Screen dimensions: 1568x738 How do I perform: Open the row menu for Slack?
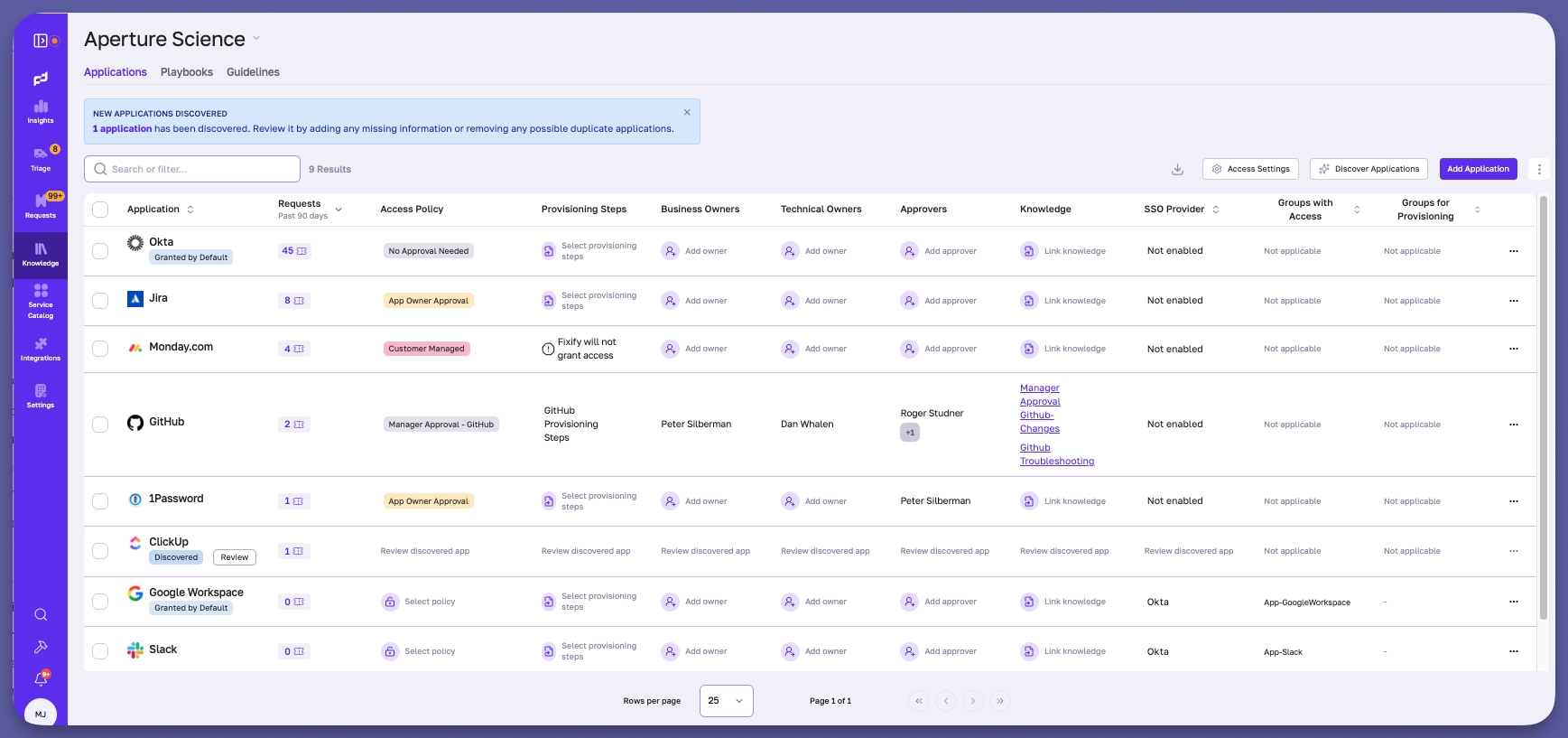[1514, 651]
